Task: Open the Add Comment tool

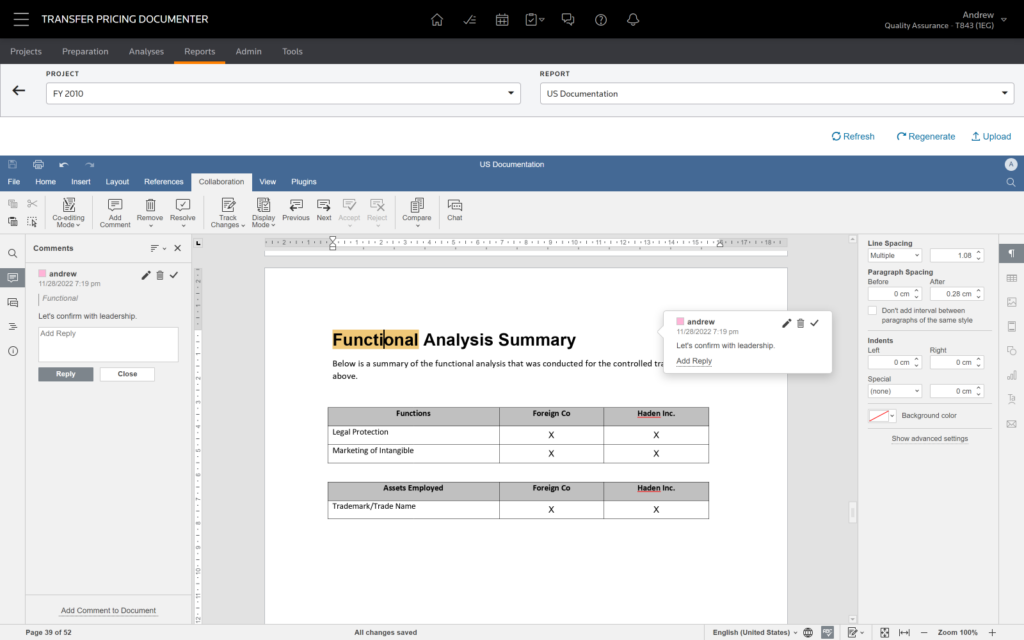Action: 114,211
